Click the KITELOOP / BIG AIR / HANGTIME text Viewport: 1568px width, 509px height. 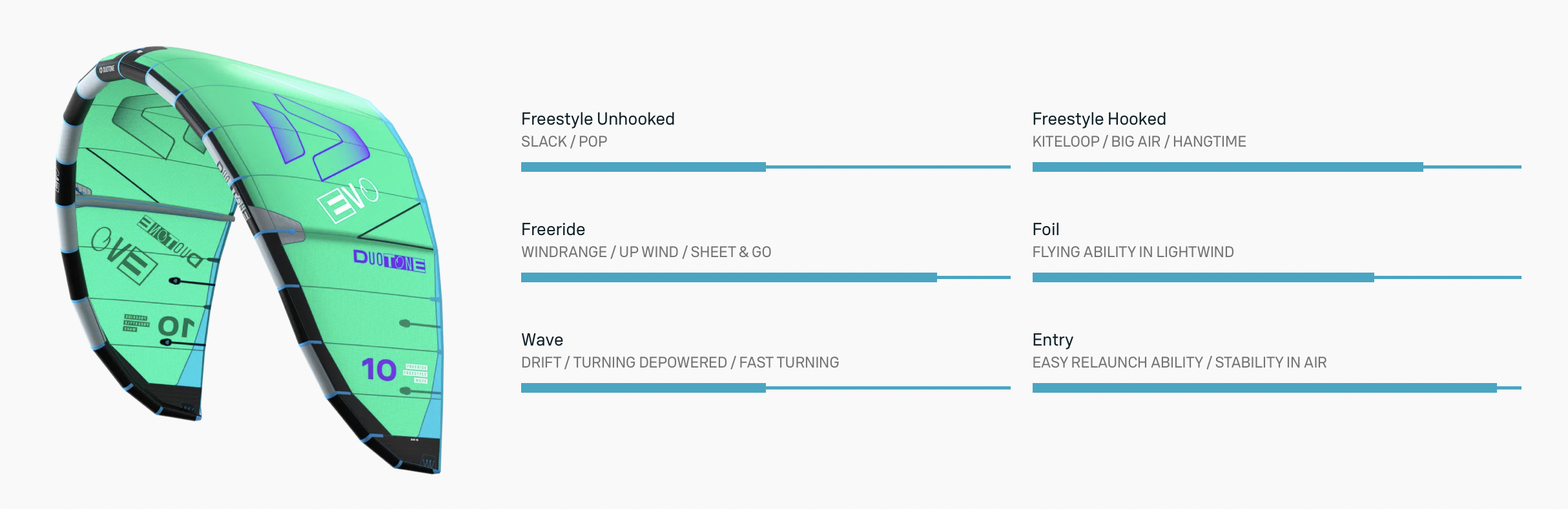point(1139,141)
